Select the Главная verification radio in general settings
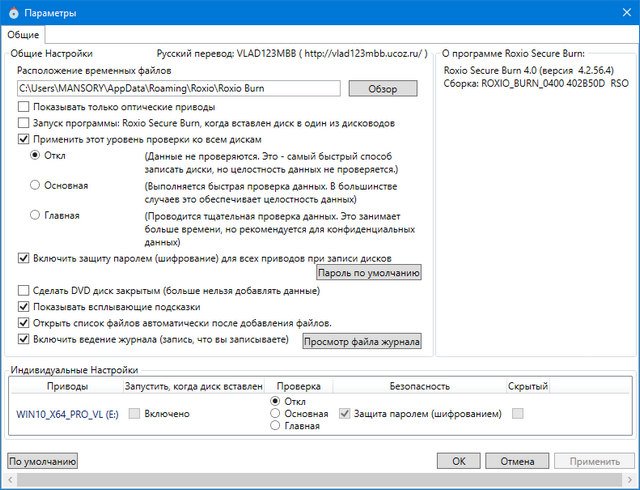 35,215
